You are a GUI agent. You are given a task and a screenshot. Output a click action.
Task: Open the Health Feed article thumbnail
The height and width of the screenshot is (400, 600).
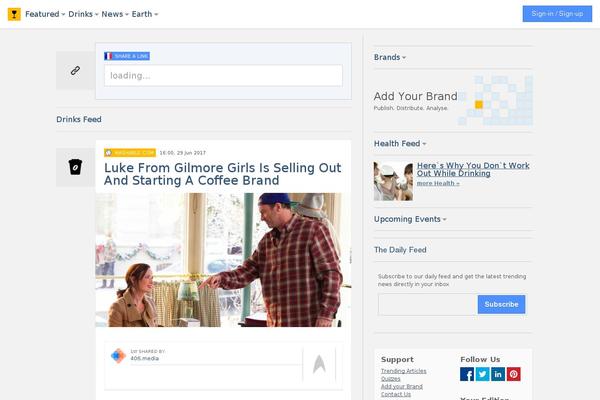(x=393, y=181)
